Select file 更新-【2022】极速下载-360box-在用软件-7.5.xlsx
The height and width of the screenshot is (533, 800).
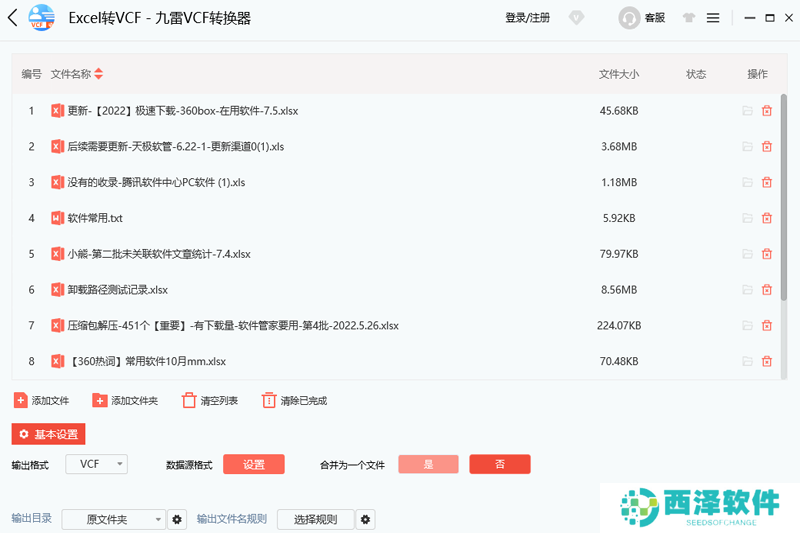pyautogui.click(x=183, y=111)
